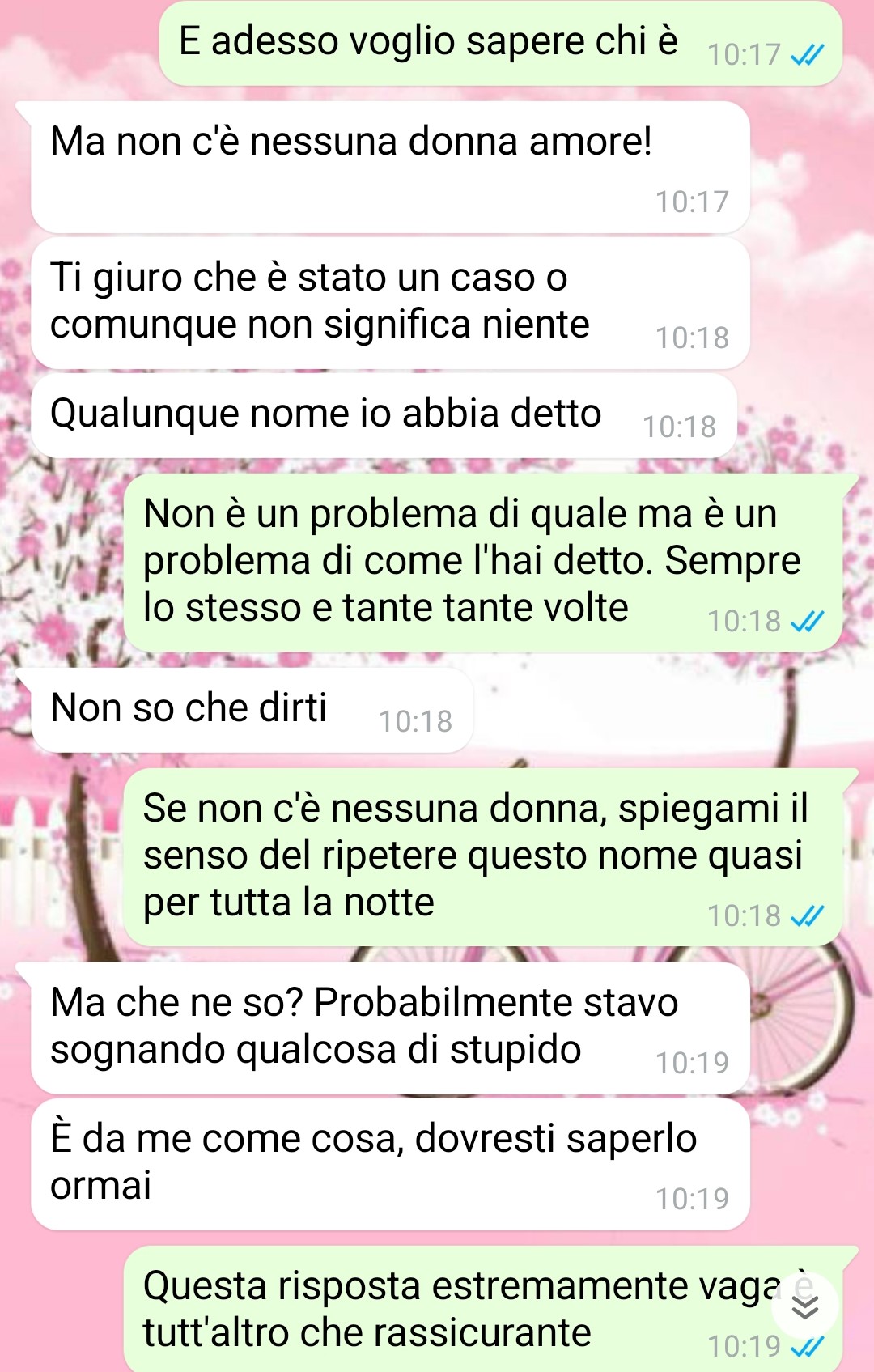This screenshot has width=874, height=1372.
Task: Tap the 'Non so che dirti' message
Action: (x=252, y=710)
